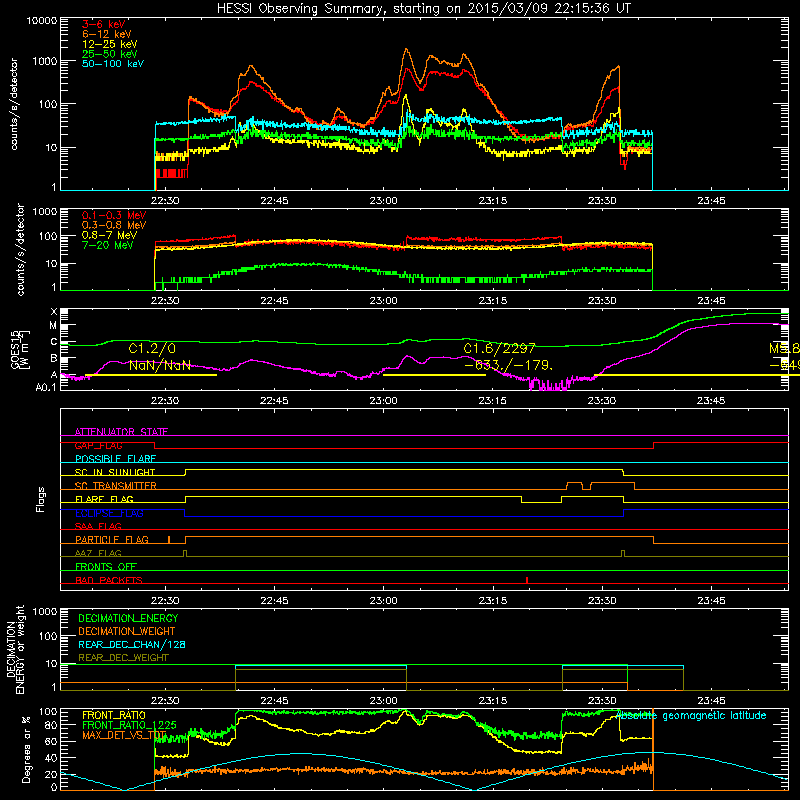Click the GOES15 axis label
800x800 pixels.
point(15,349)
